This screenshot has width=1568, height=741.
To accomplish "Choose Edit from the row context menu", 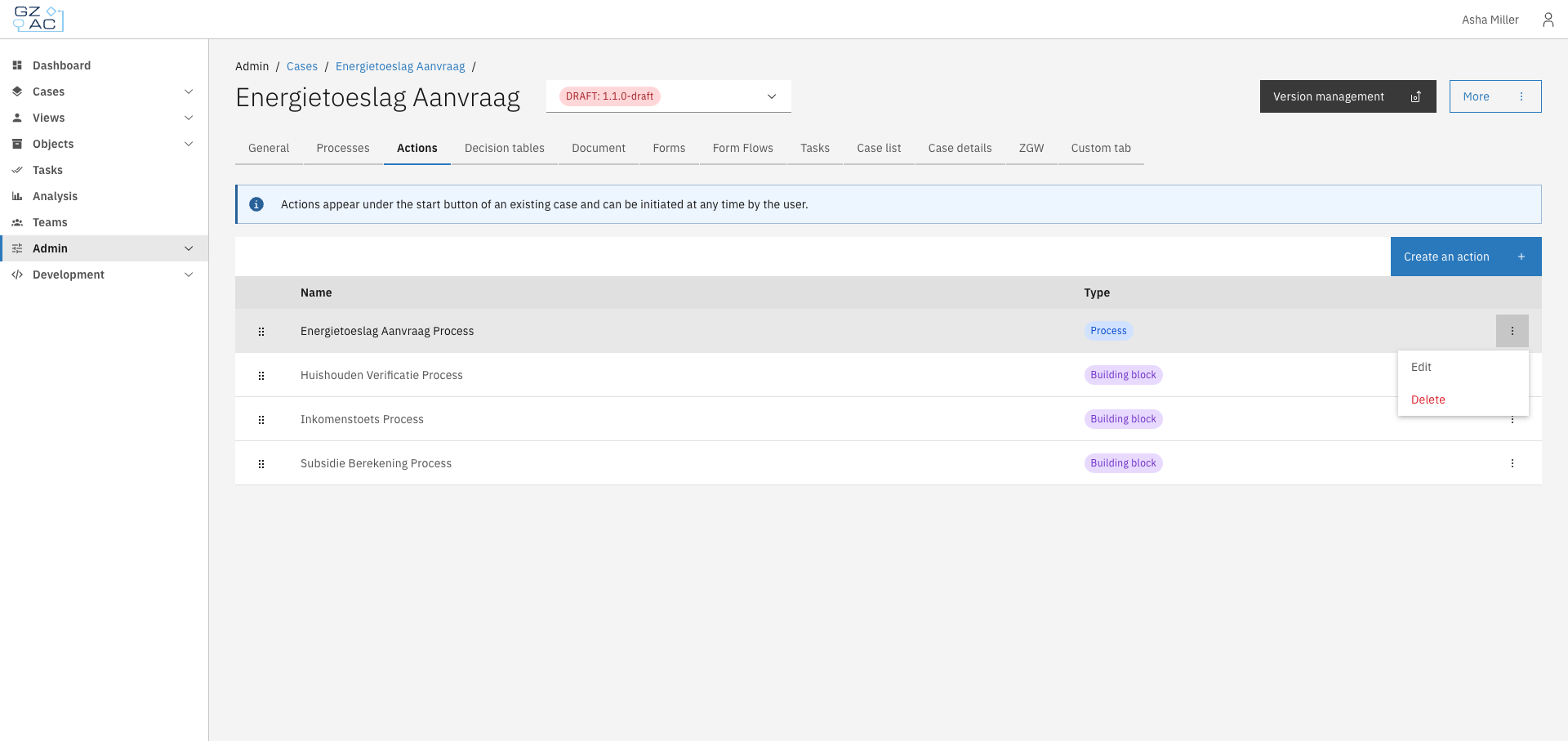I will click(1463, 367).
